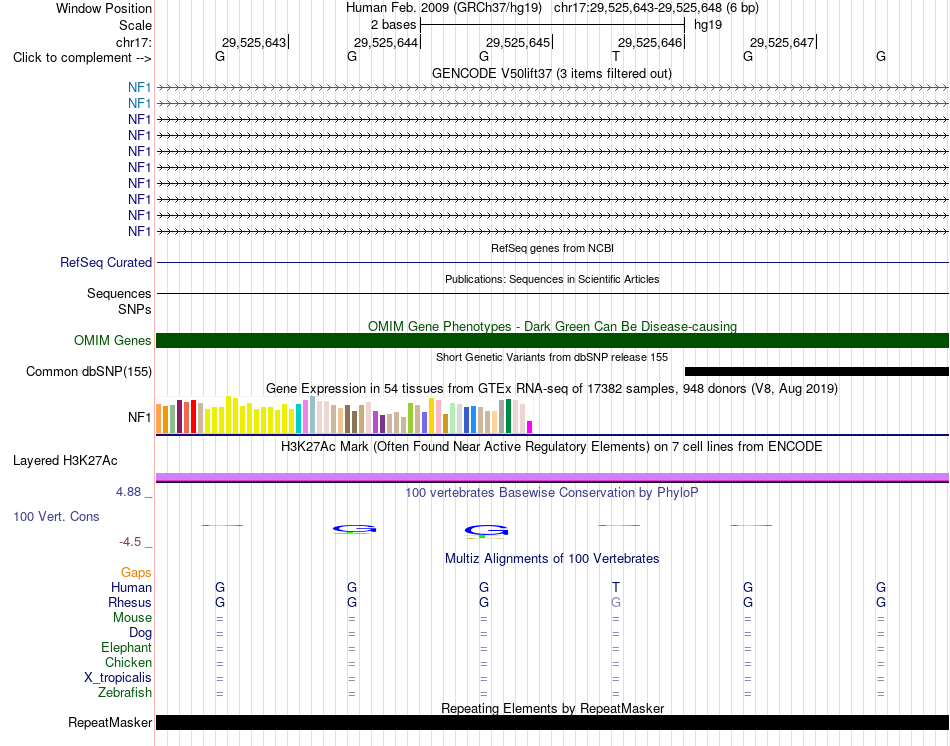Click the Window Position label
Viewport: 950px width, 746px height.
click(x=104, y=8)
